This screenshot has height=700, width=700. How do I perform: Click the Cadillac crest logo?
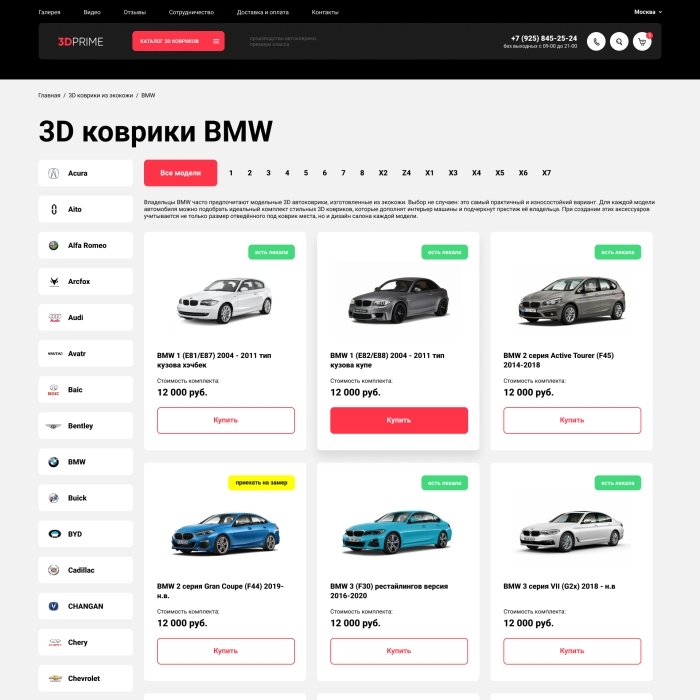tap(54, 570)
